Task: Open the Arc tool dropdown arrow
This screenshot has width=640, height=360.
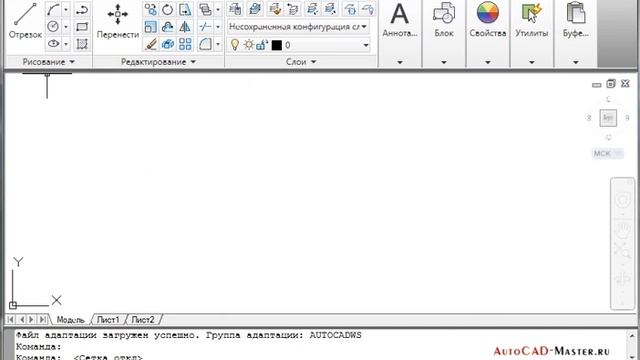Action: (66, 9)
